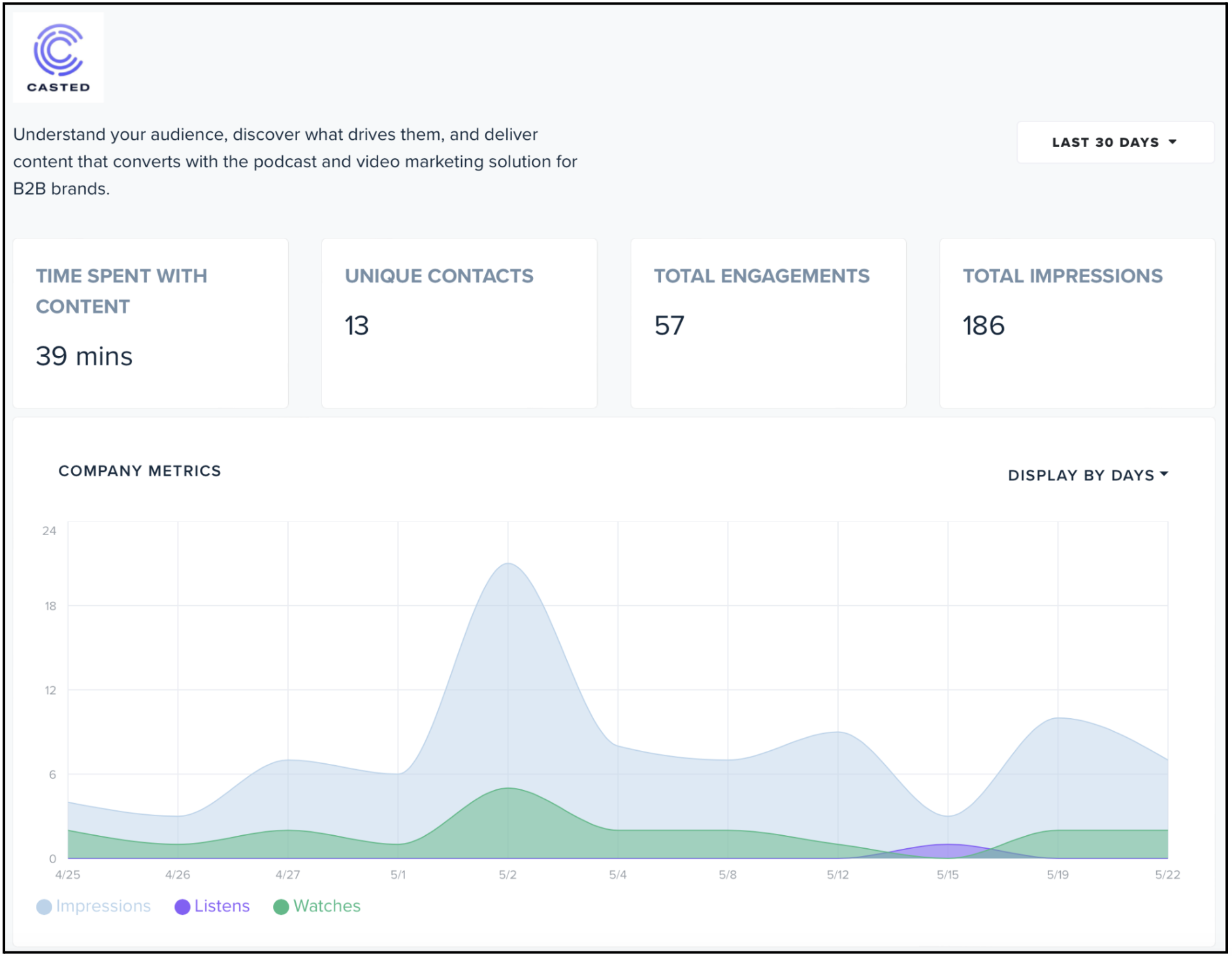Click the 5/22 date axis label
Screen dimensions: 1232x956
coord(1168,875)
